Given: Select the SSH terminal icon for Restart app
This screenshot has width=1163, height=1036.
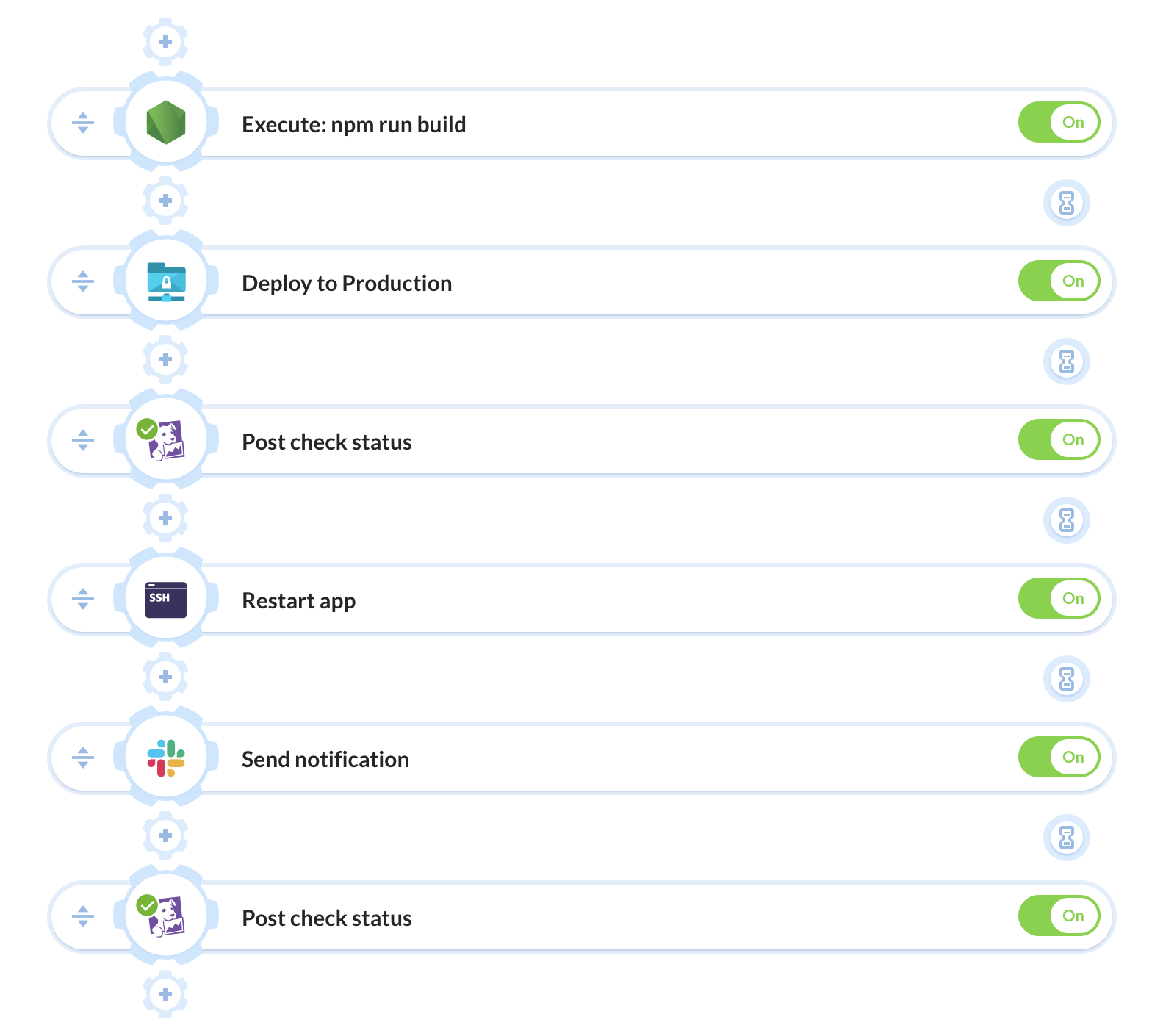Looking at the screenshot, I should pos(166,600).
